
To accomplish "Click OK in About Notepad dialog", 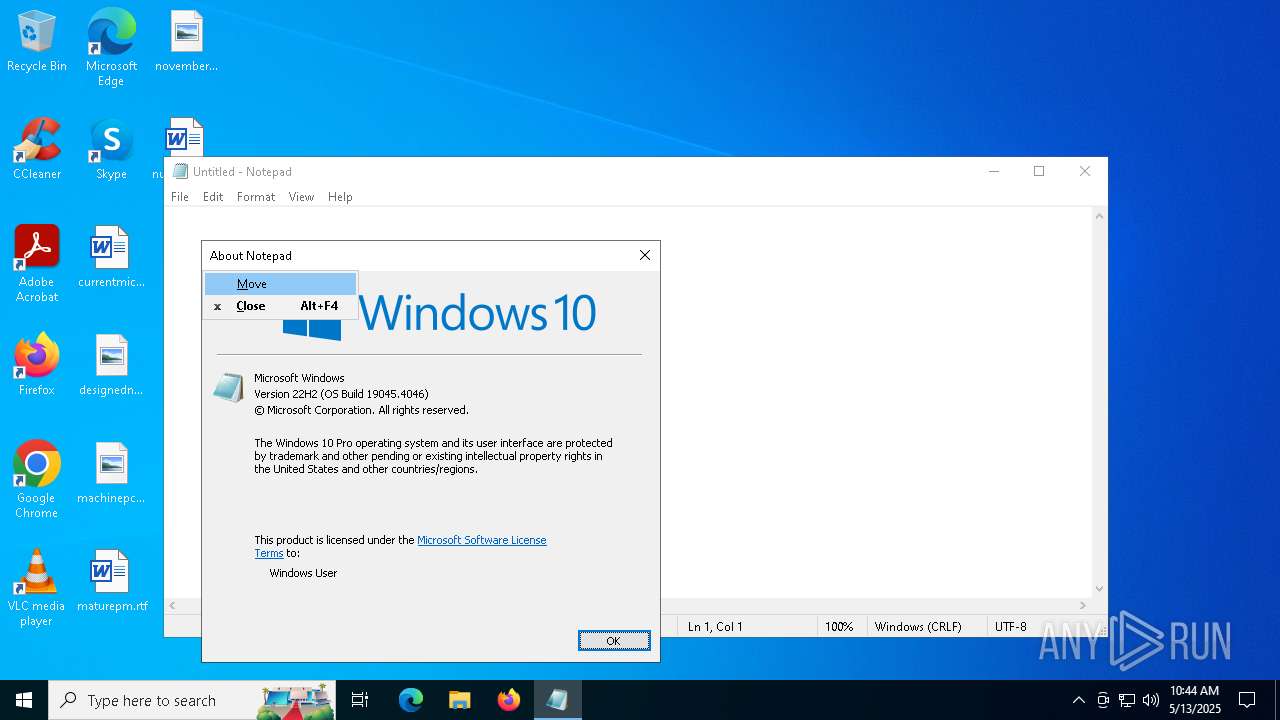I will (x=614, y=641).
